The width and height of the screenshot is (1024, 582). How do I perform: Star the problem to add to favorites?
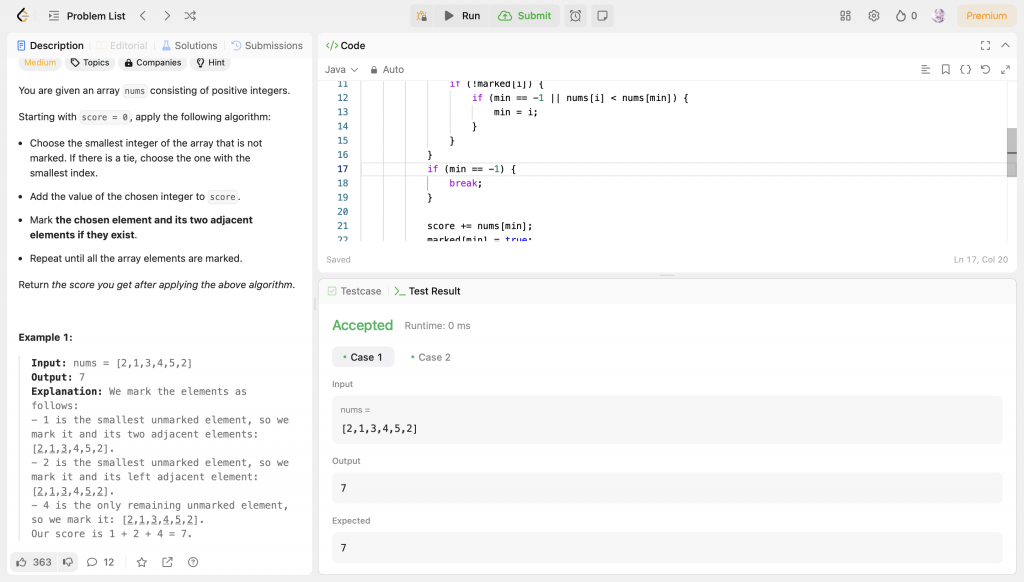(x=141, y=562)
